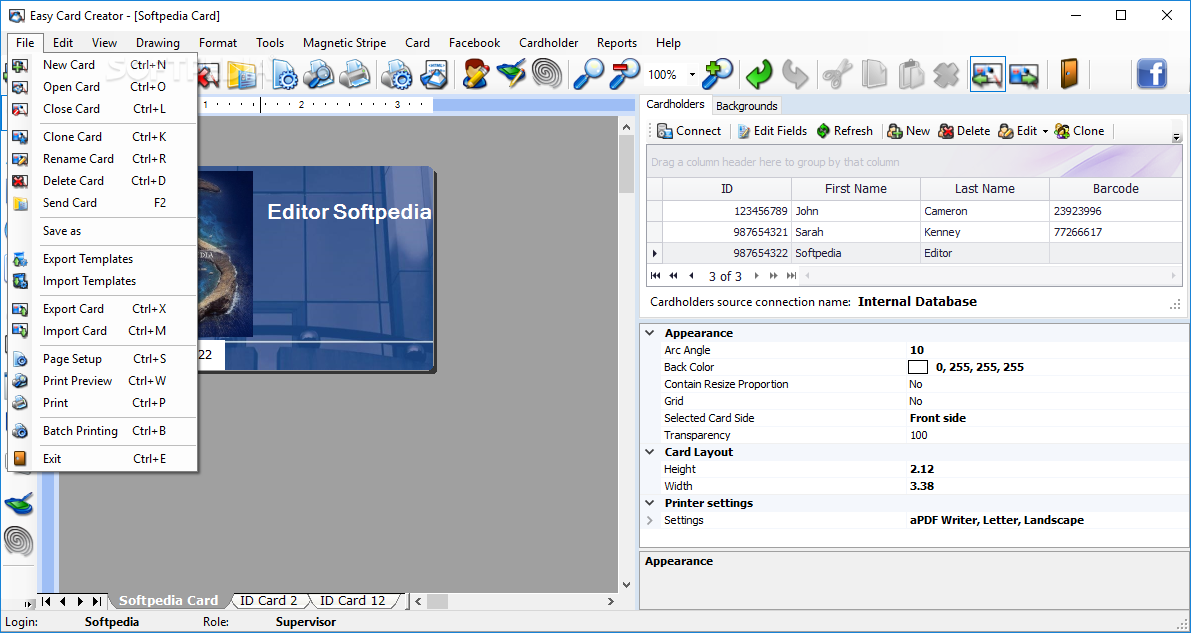Open the 100% zoom level dropdown arrow
This screenshot has height=633, width=1191.
pos(692,74)
